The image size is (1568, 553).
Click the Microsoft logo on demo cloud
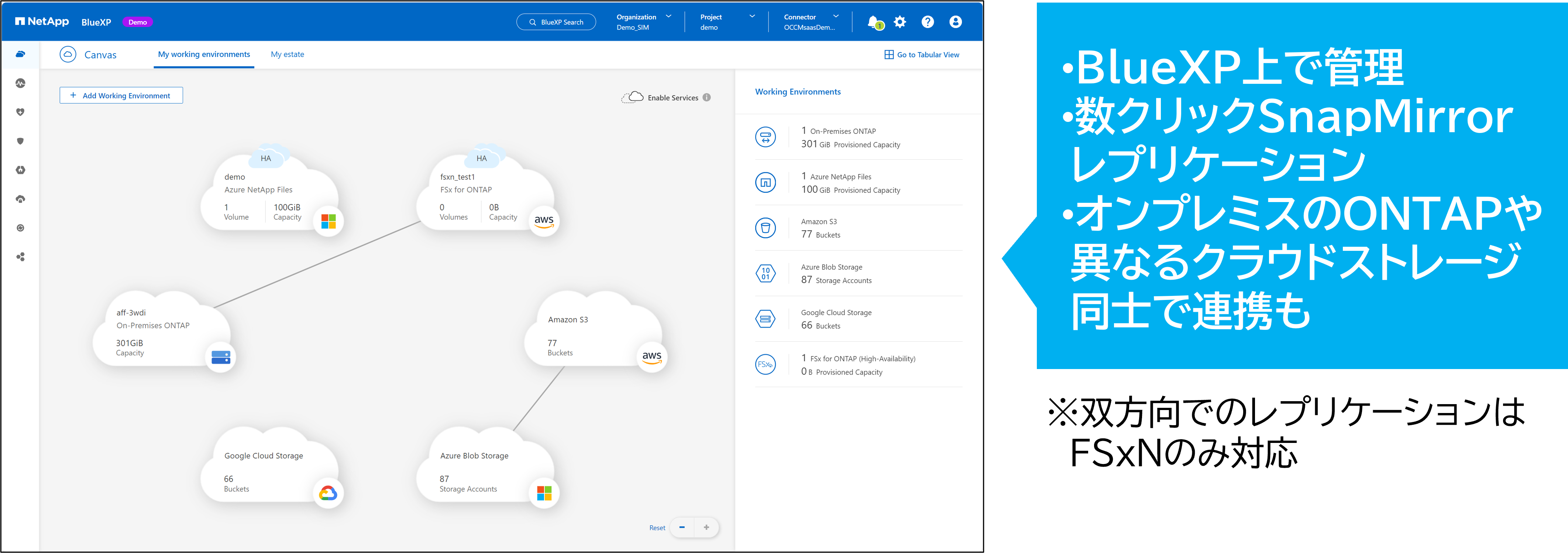(329, 221)
